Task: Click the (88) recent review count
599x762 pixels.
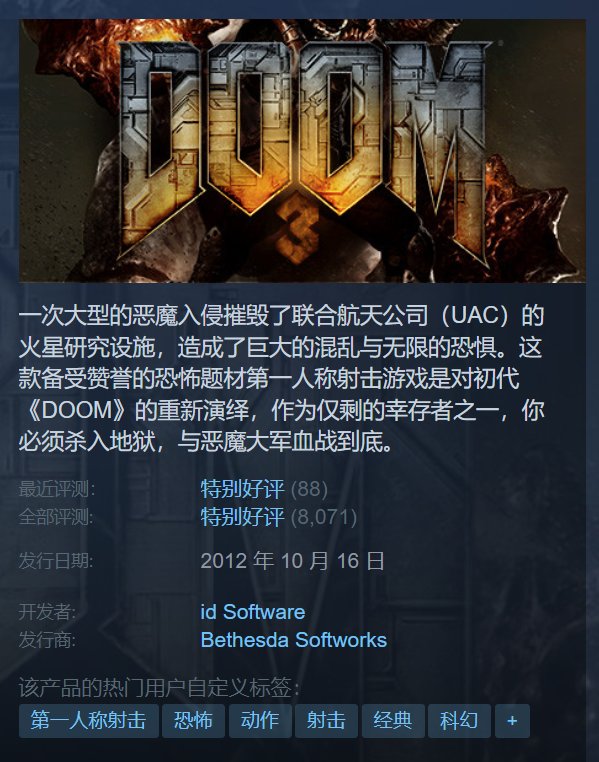Action: (309, 489)
